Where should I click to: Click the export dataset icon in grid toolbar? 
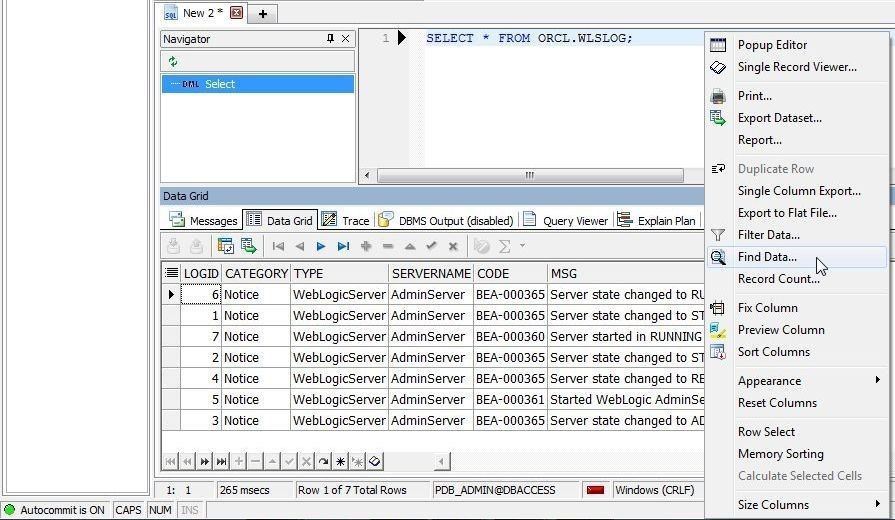249,246
